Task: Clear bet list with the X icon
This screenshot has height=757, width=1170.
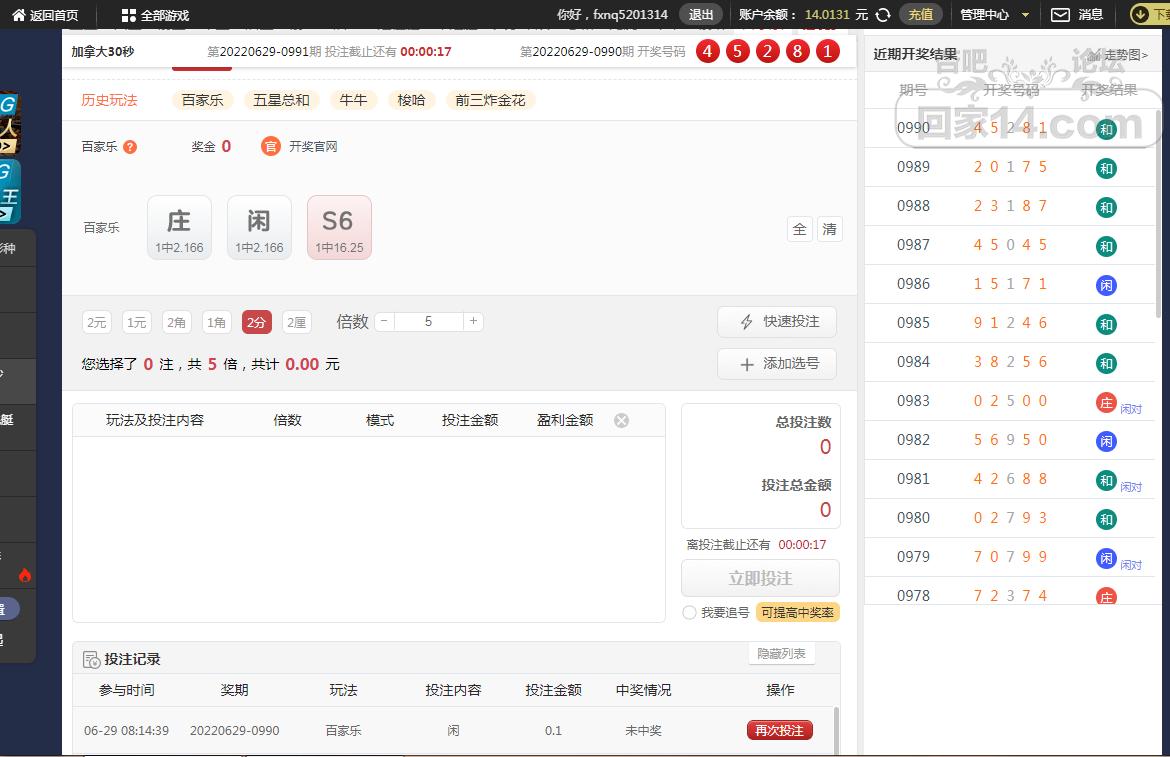Action: pyautogui.click(x=621, y=421)
